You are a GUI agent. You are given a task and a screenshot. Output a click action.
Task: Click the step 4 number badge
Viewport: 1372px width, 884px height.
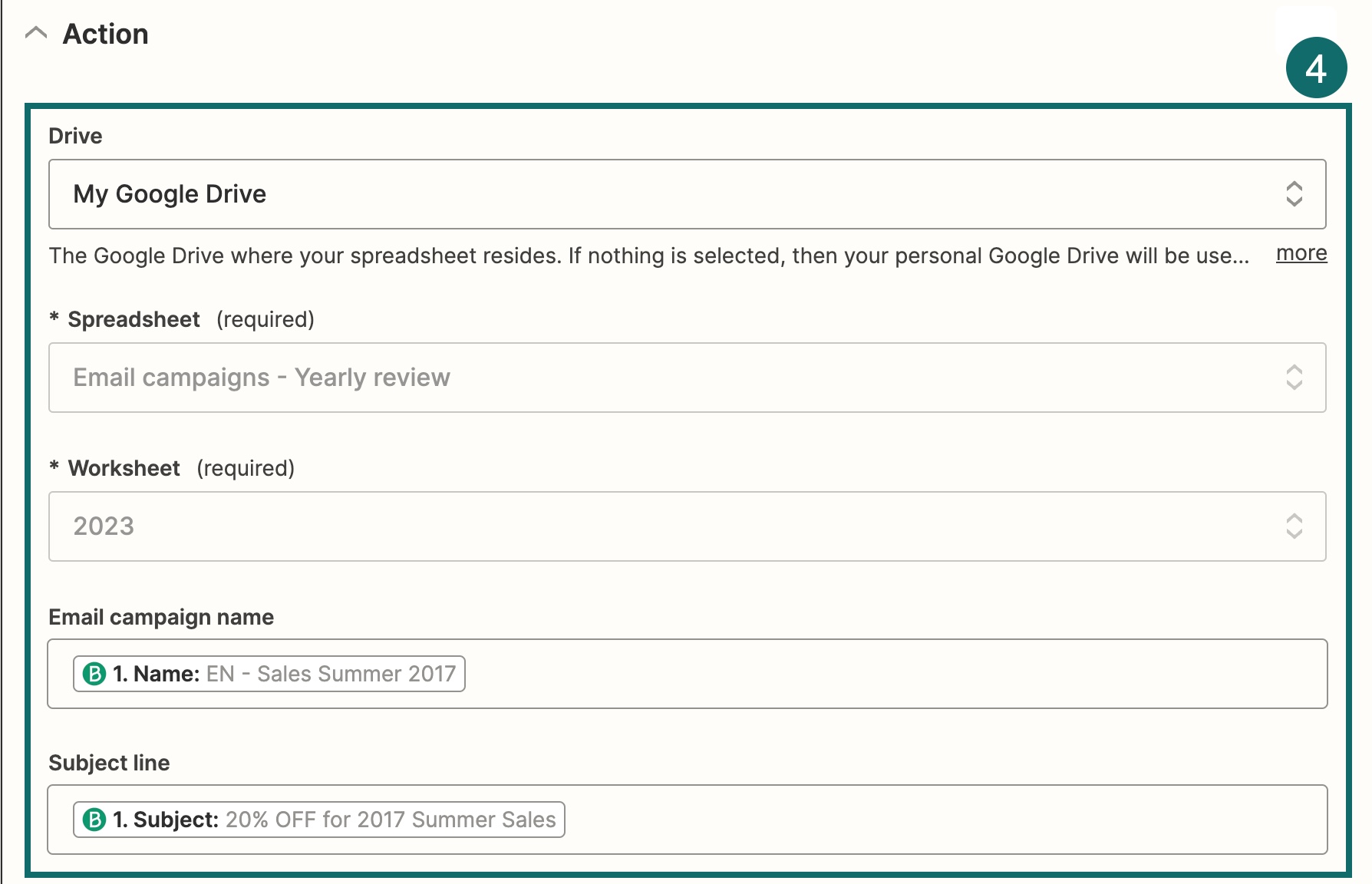click(x=1316, y=68)
